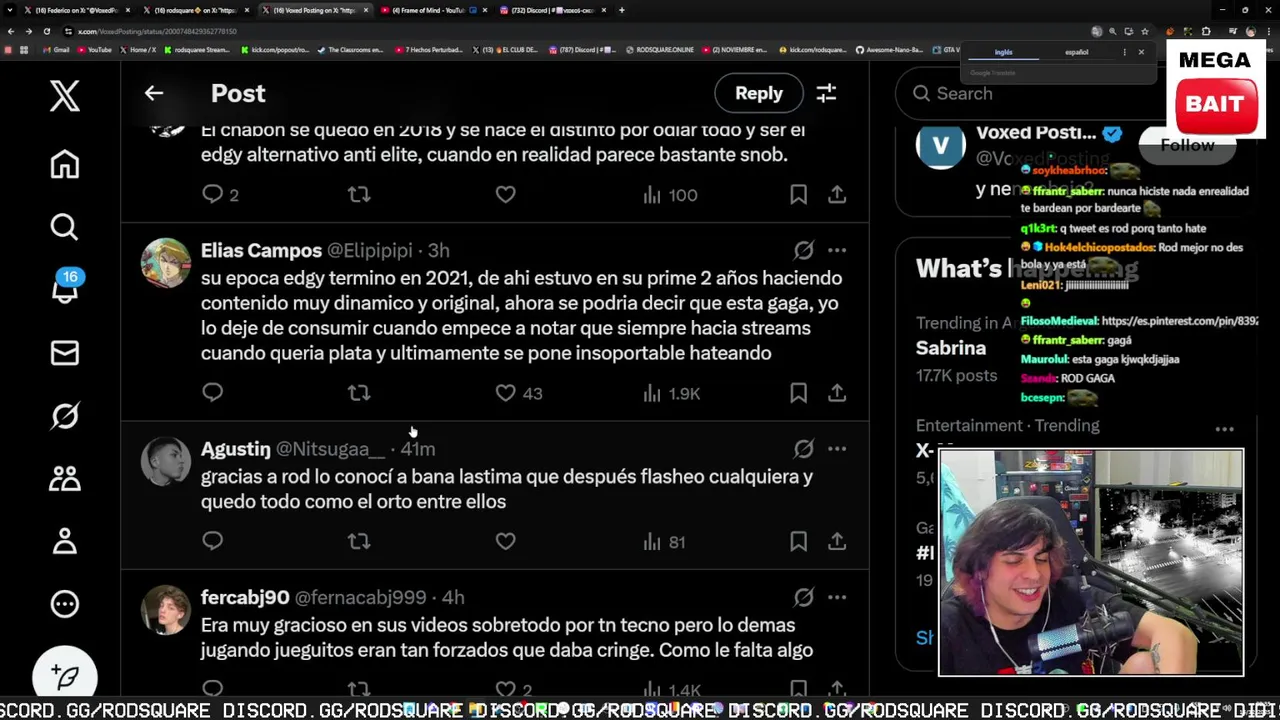Repost the top reply with 2 comments
1280x720 pixels.
tap(359, 195)
